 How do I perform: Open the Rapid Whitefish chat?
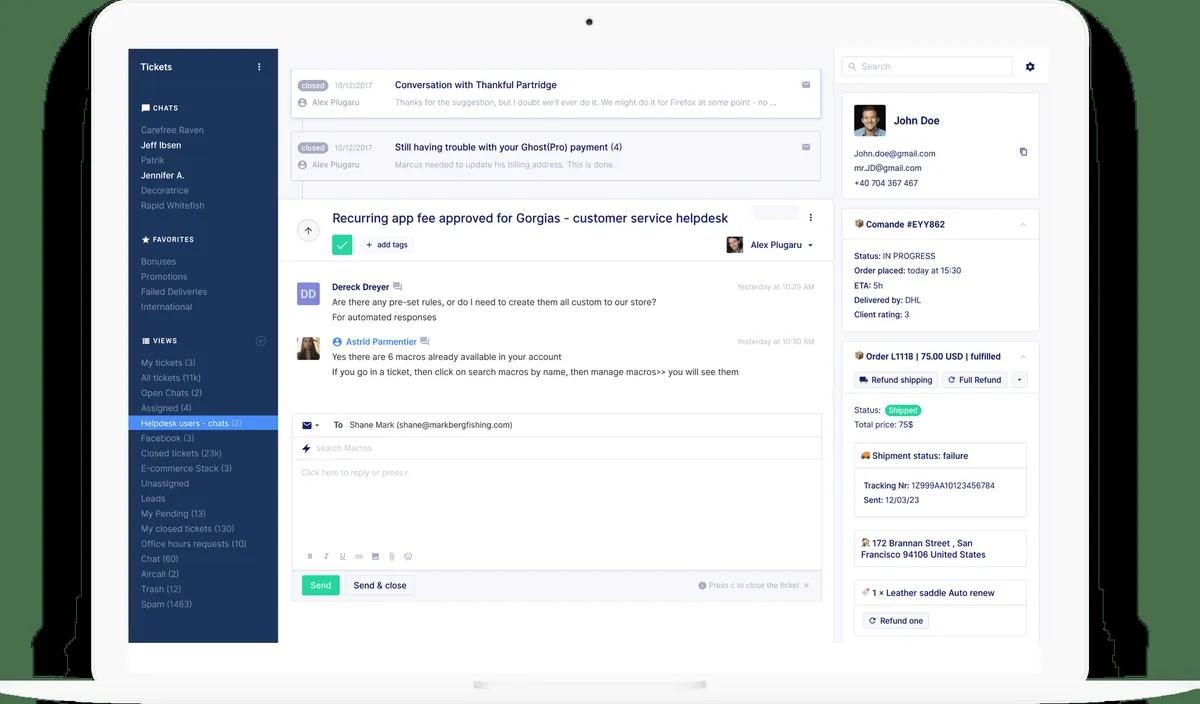tap(172, 205)
